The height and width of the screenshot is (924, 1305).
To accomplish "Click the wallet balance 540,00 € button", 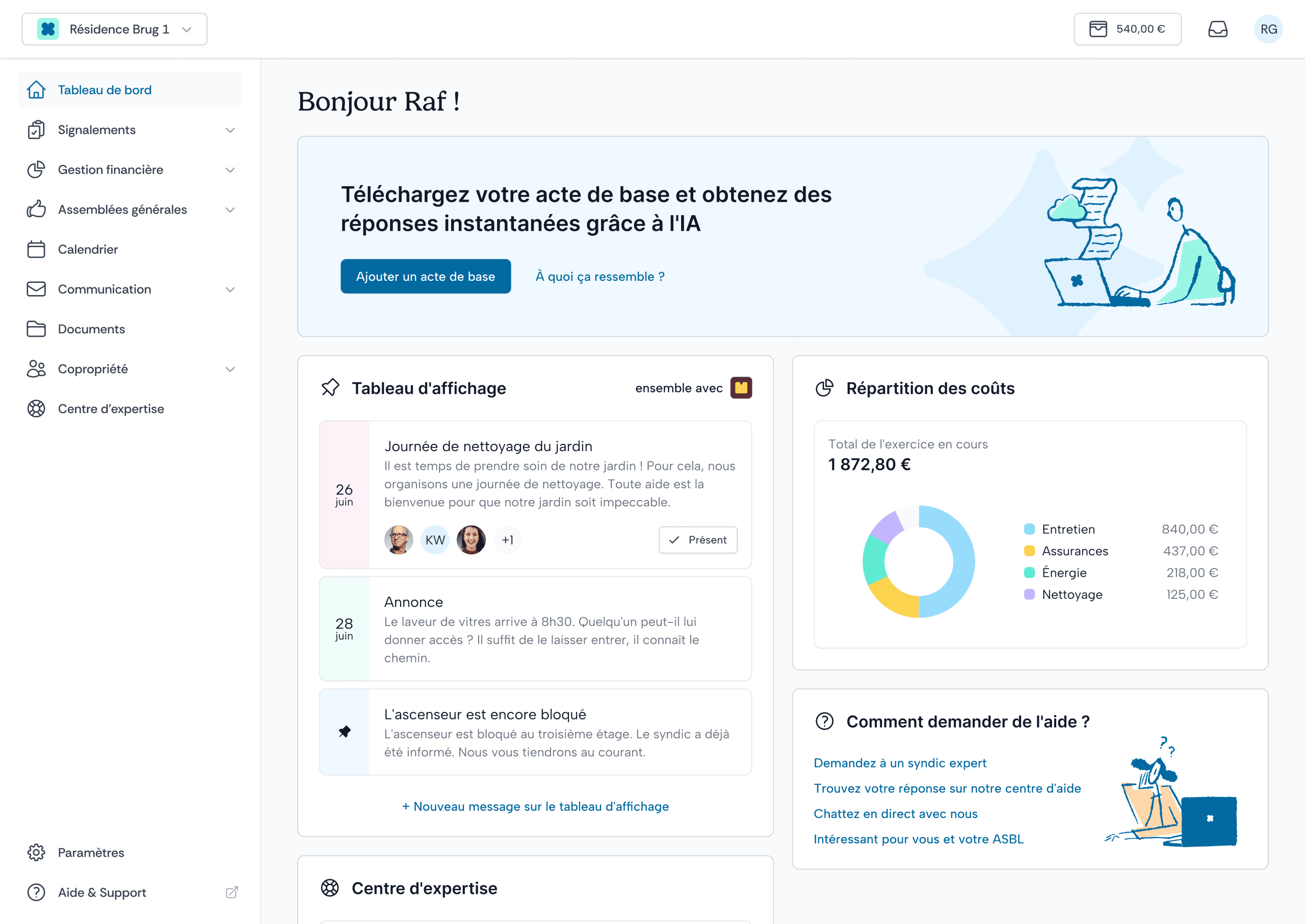I will [x=1127, y=29].
